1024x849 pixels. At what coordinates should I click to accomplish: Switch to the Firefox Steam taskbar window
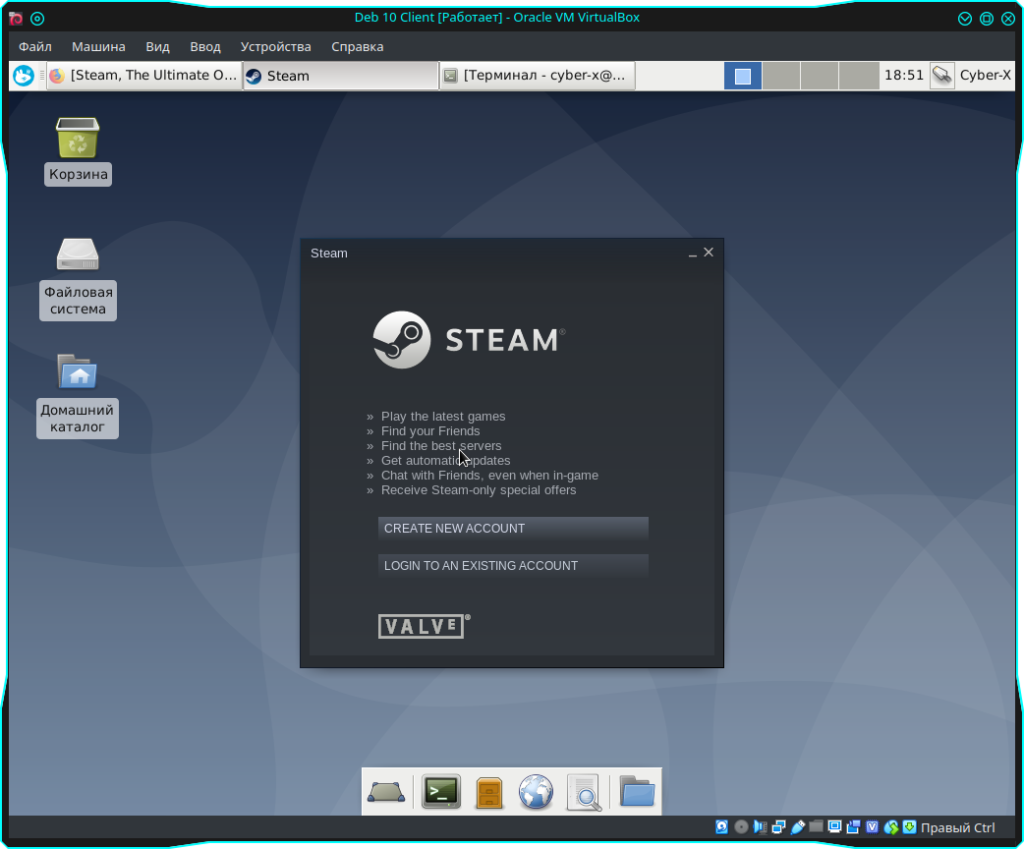[x=144, y=76]
